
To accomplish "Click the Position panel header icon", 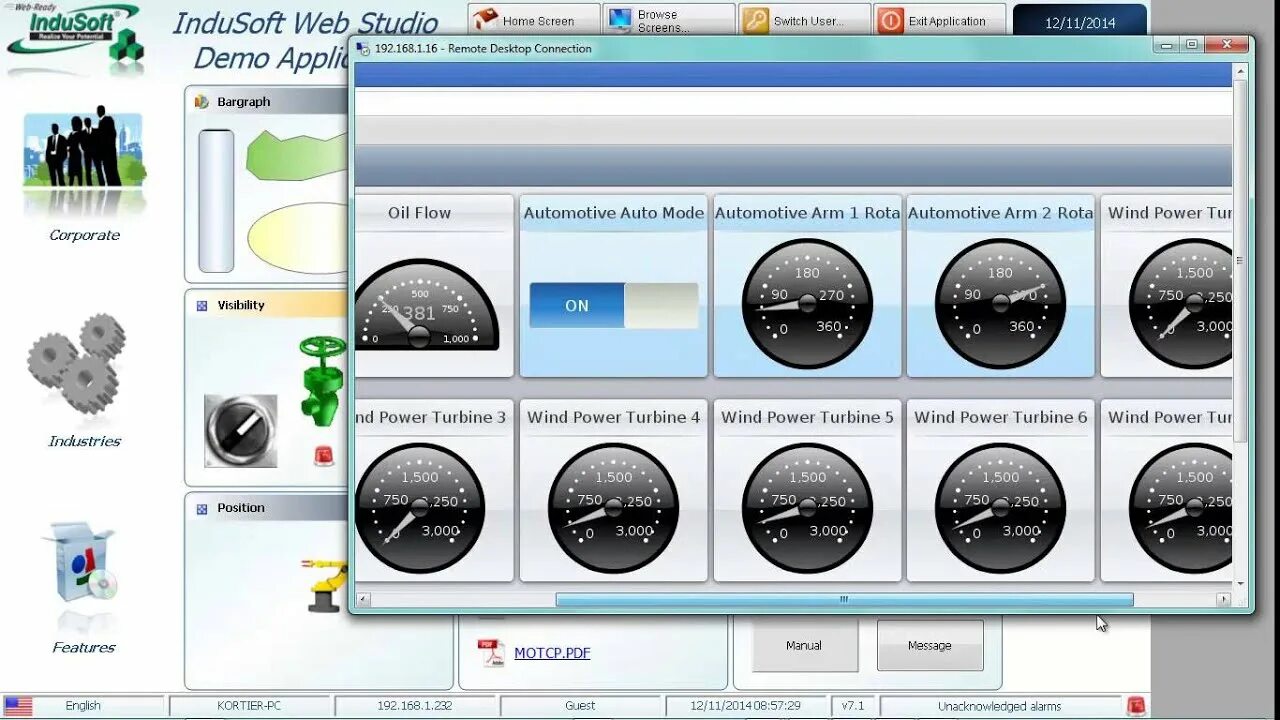I will pos(201,508).
